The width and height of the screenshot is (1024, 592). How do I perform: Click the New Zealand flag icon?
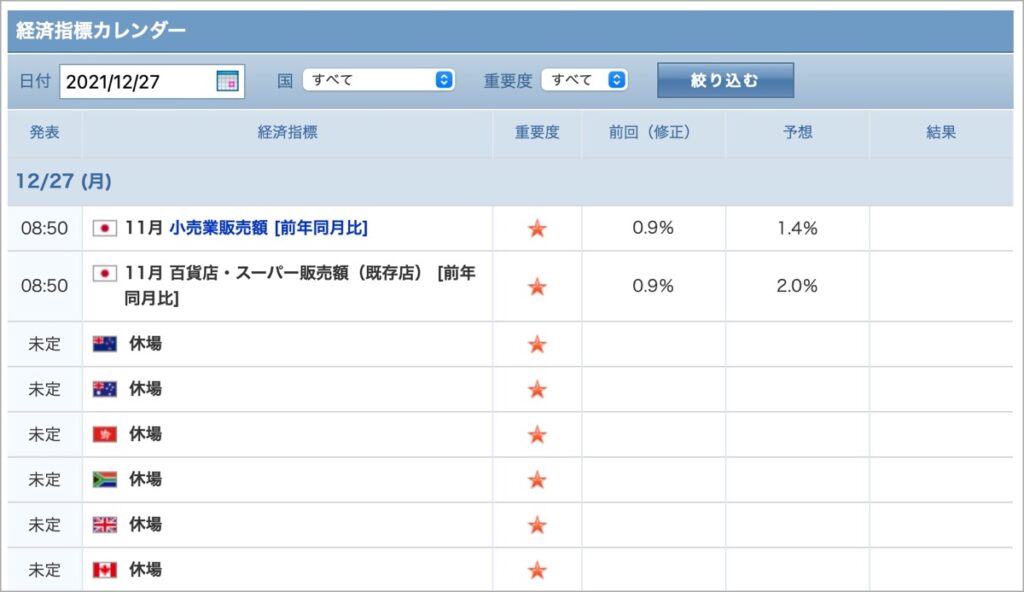click(104, 344)
